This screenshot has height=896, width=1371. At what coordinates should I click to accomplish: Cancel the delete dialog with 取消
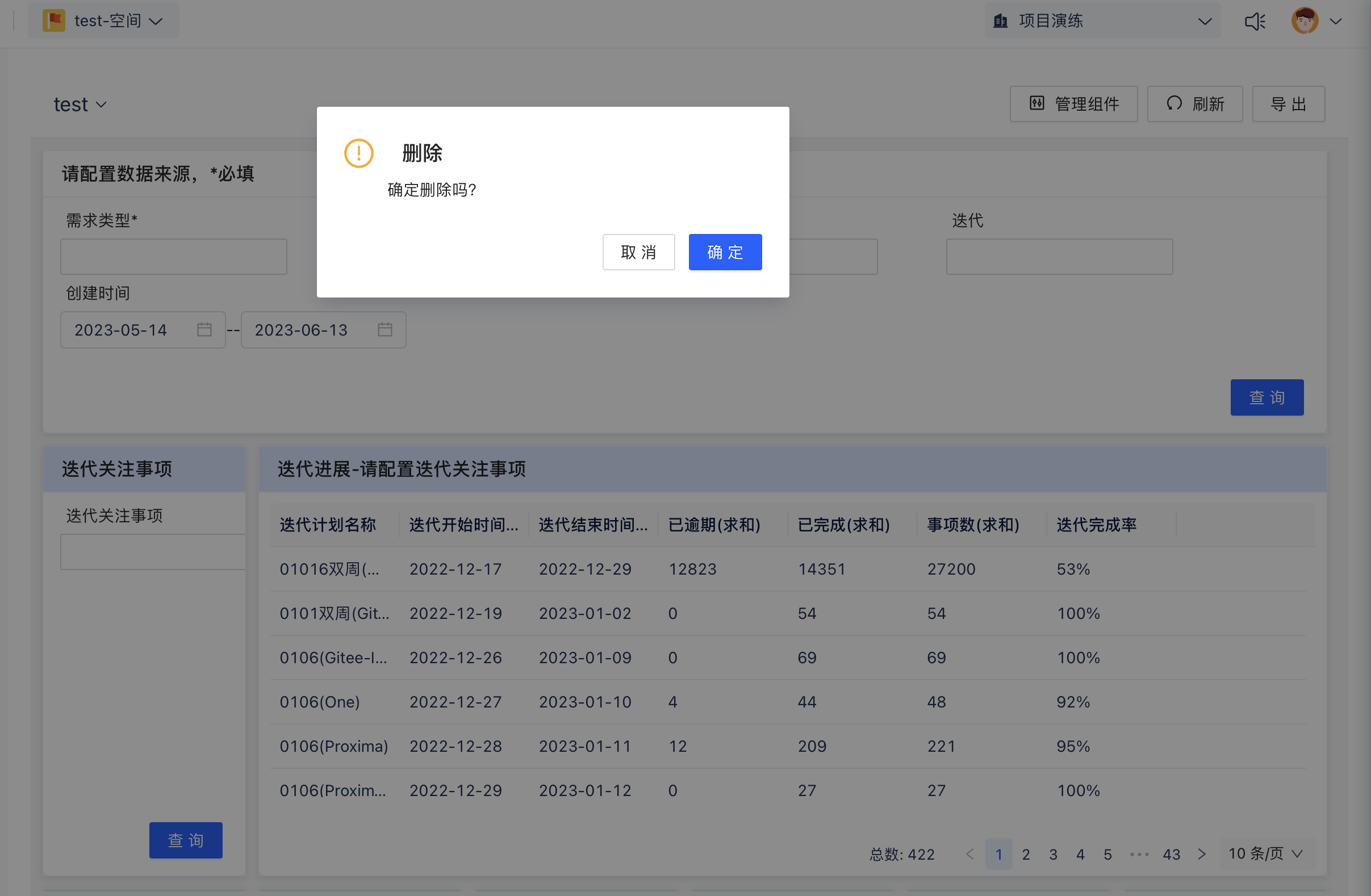tap(638, 252)
